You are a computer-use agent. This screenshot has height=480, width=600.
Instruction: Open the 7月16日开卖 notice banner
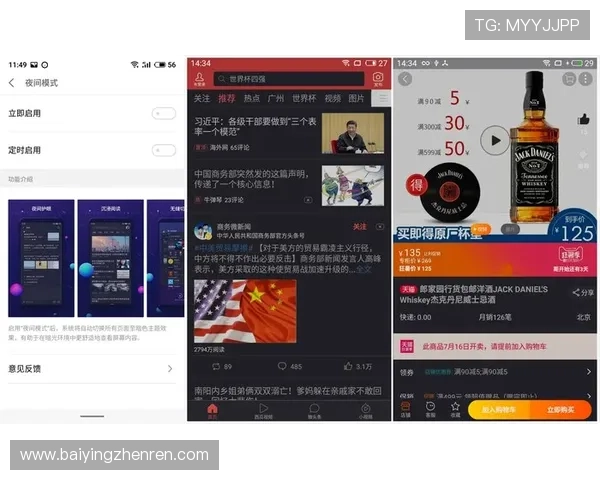(494, 346)
